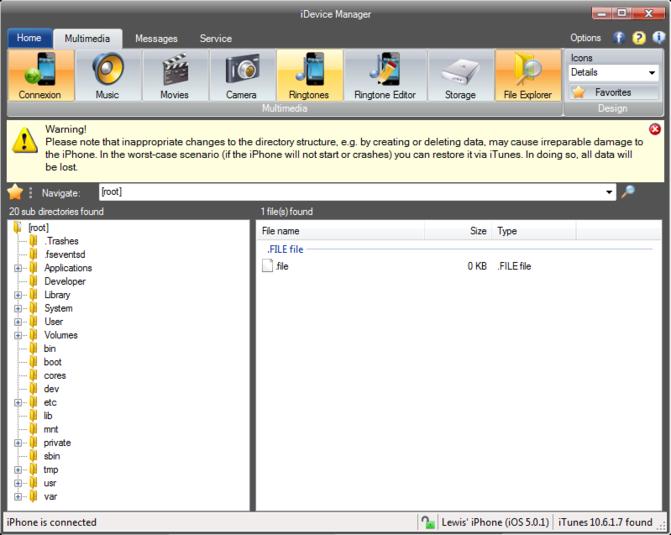Click the star favorite icon beside Navigate

pos(15,193)
